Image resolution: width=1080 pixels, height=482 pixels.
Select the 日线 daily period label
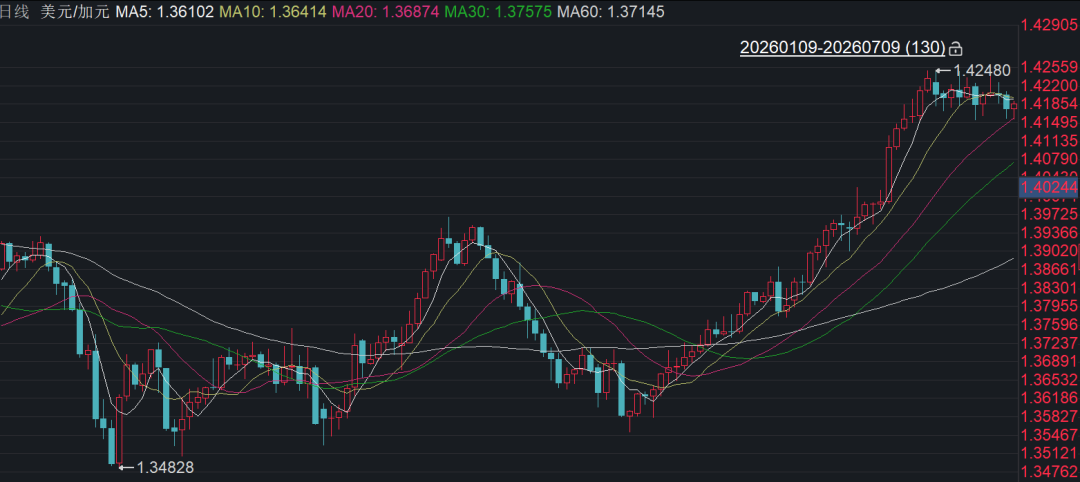14,12
